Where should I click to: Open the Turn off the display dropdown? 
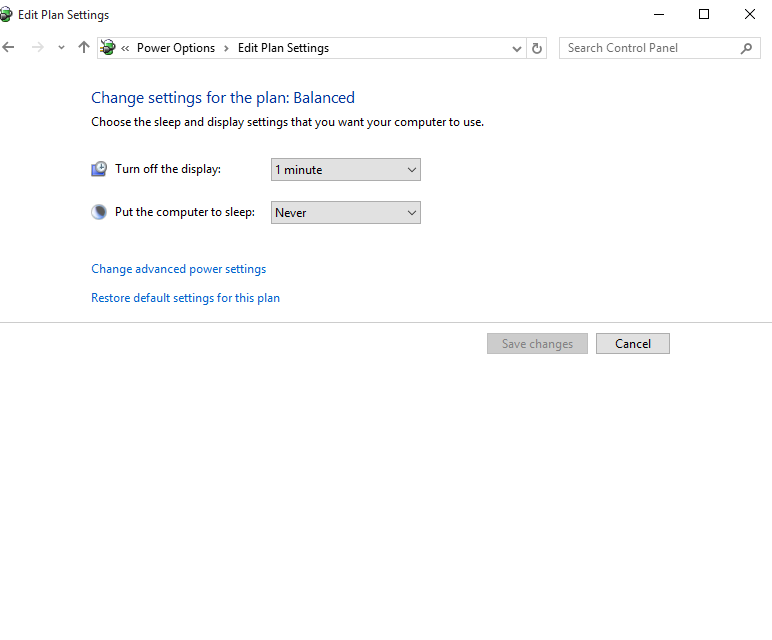346,170
